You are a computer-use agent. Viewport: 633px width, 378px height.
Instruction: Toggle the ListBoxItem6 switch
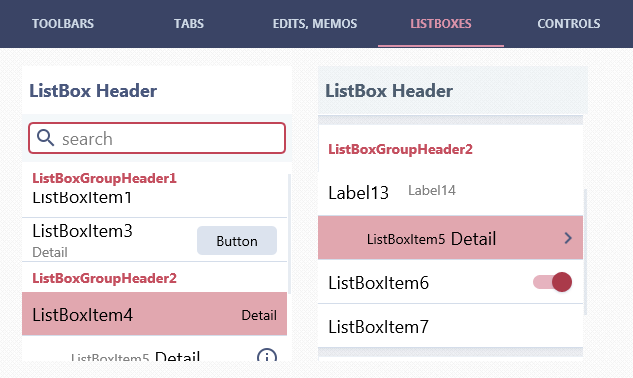point(552,282)
